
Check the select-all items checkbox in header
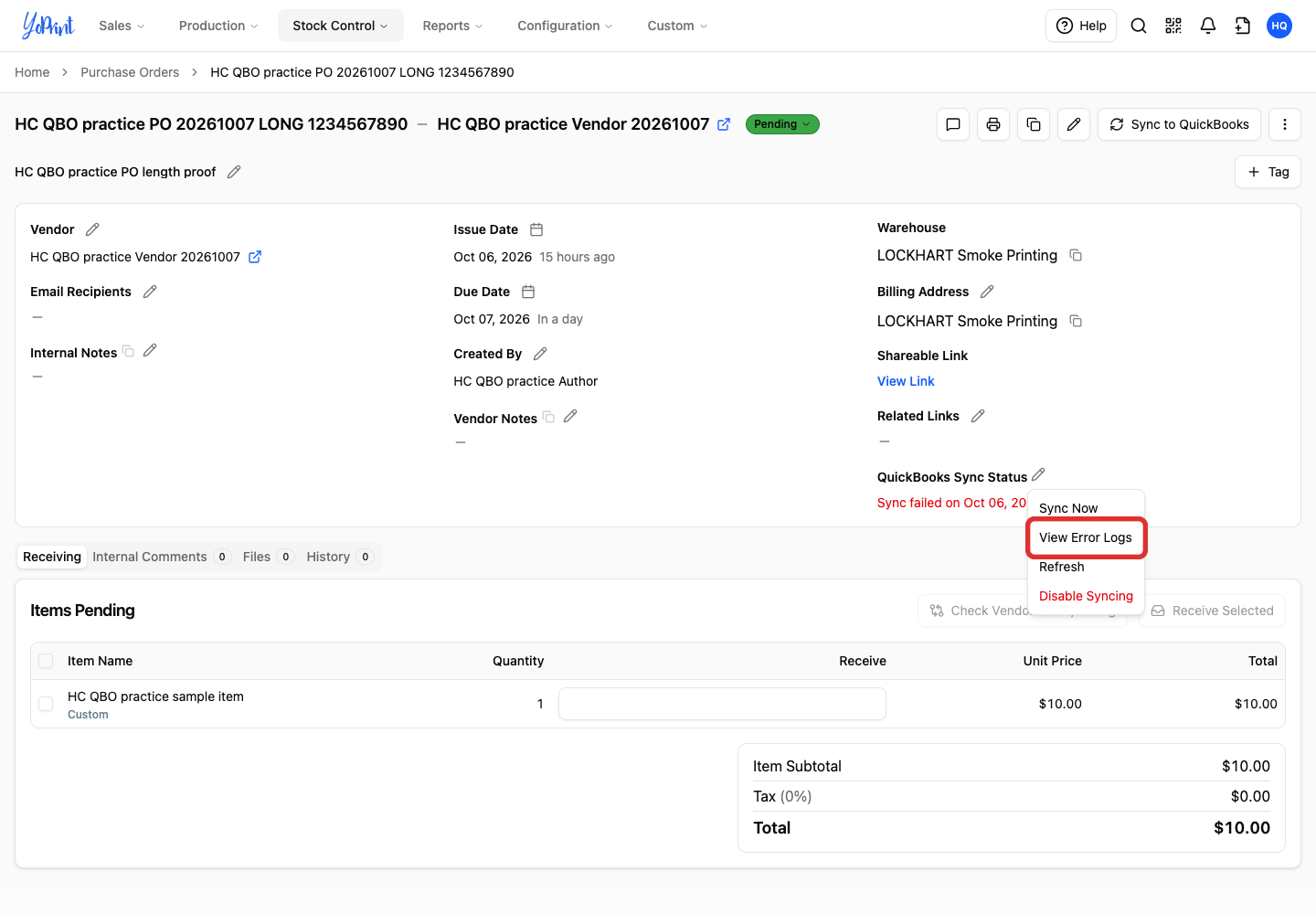click(46, 661)
